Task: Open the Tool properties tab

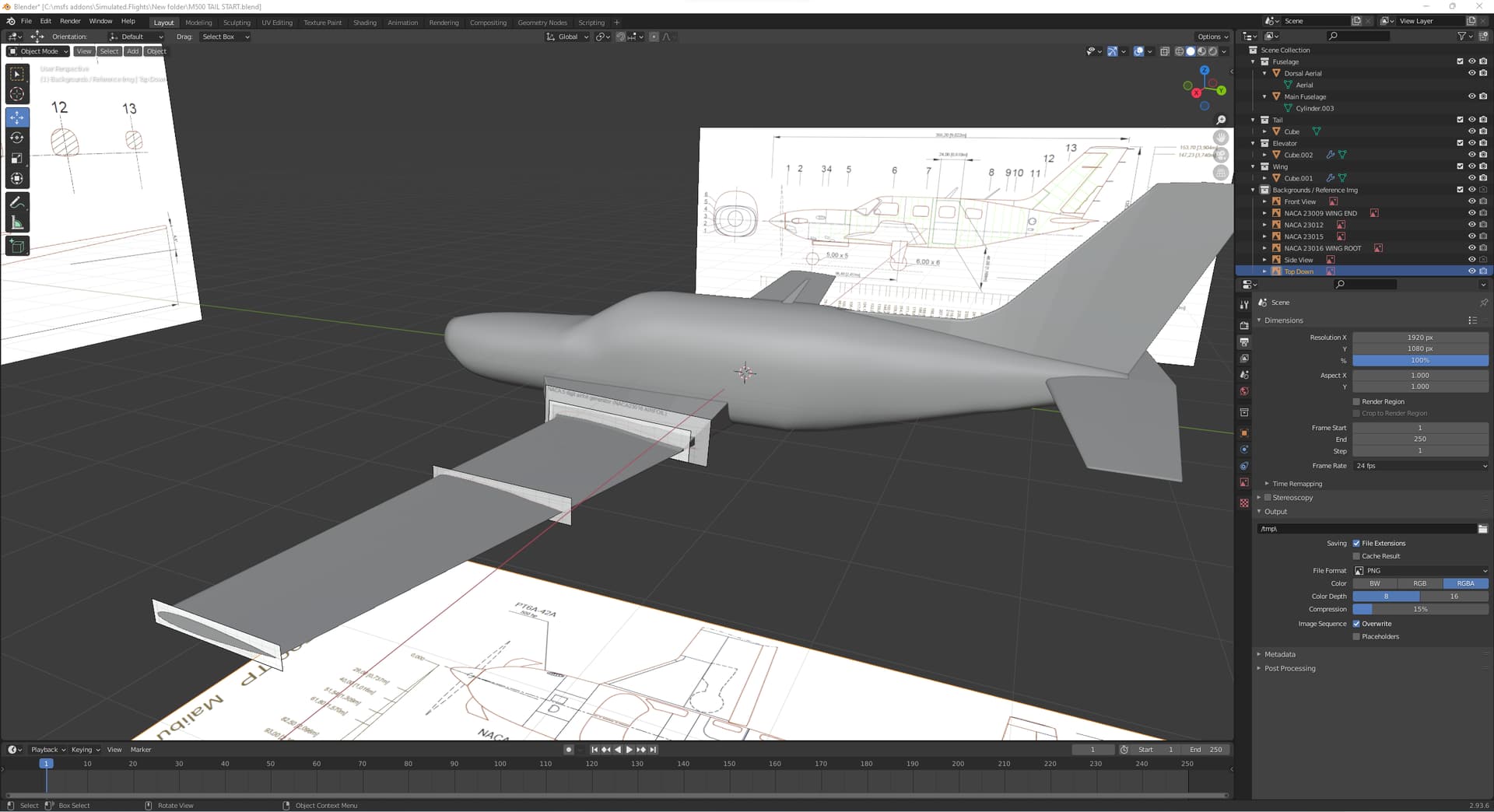Action: (1244, 304)
